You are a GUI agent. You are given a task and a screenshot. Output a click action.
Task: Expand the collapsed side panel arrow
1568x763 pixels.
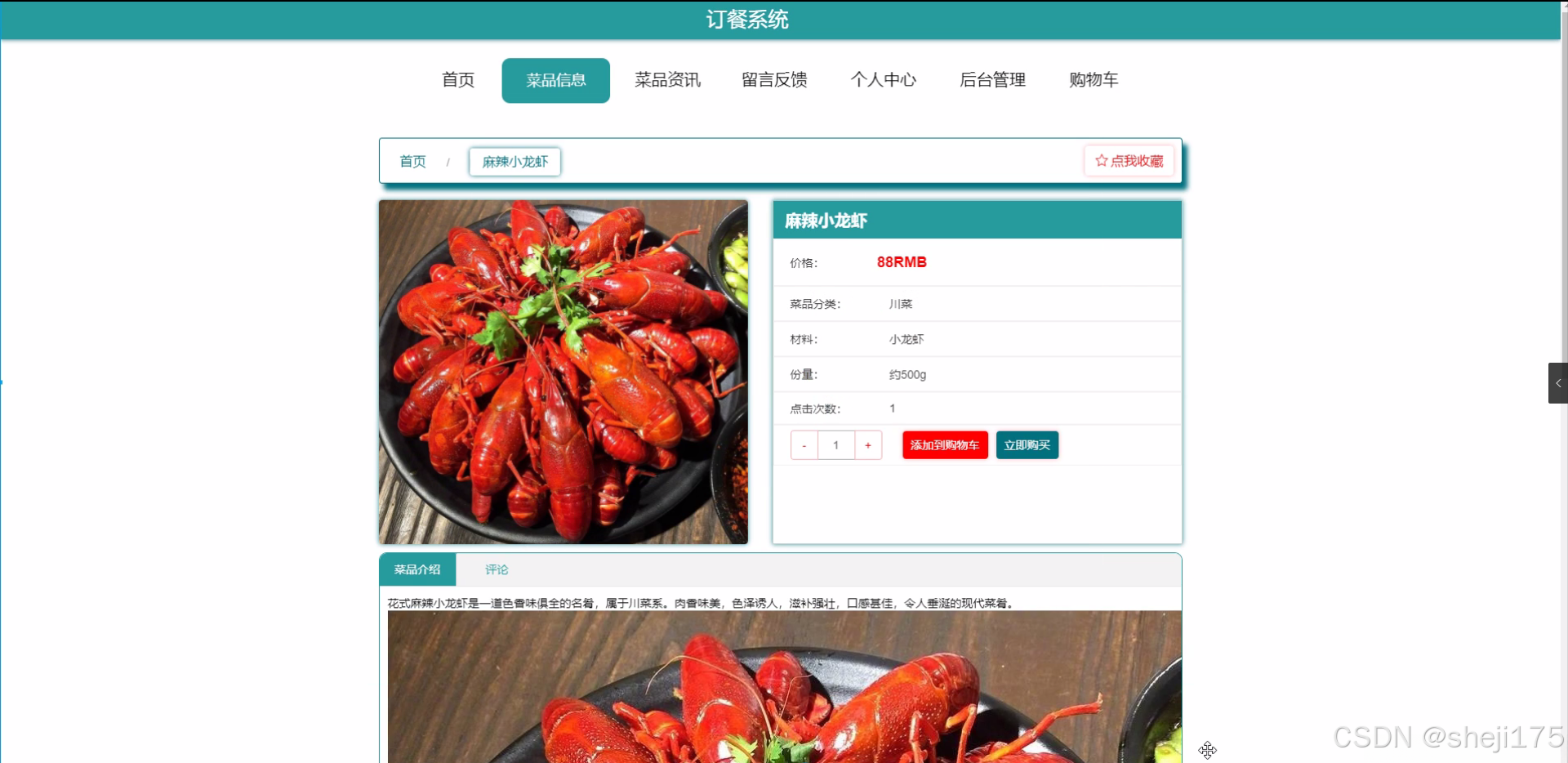pyautogui.click(x=1557, y=383)
